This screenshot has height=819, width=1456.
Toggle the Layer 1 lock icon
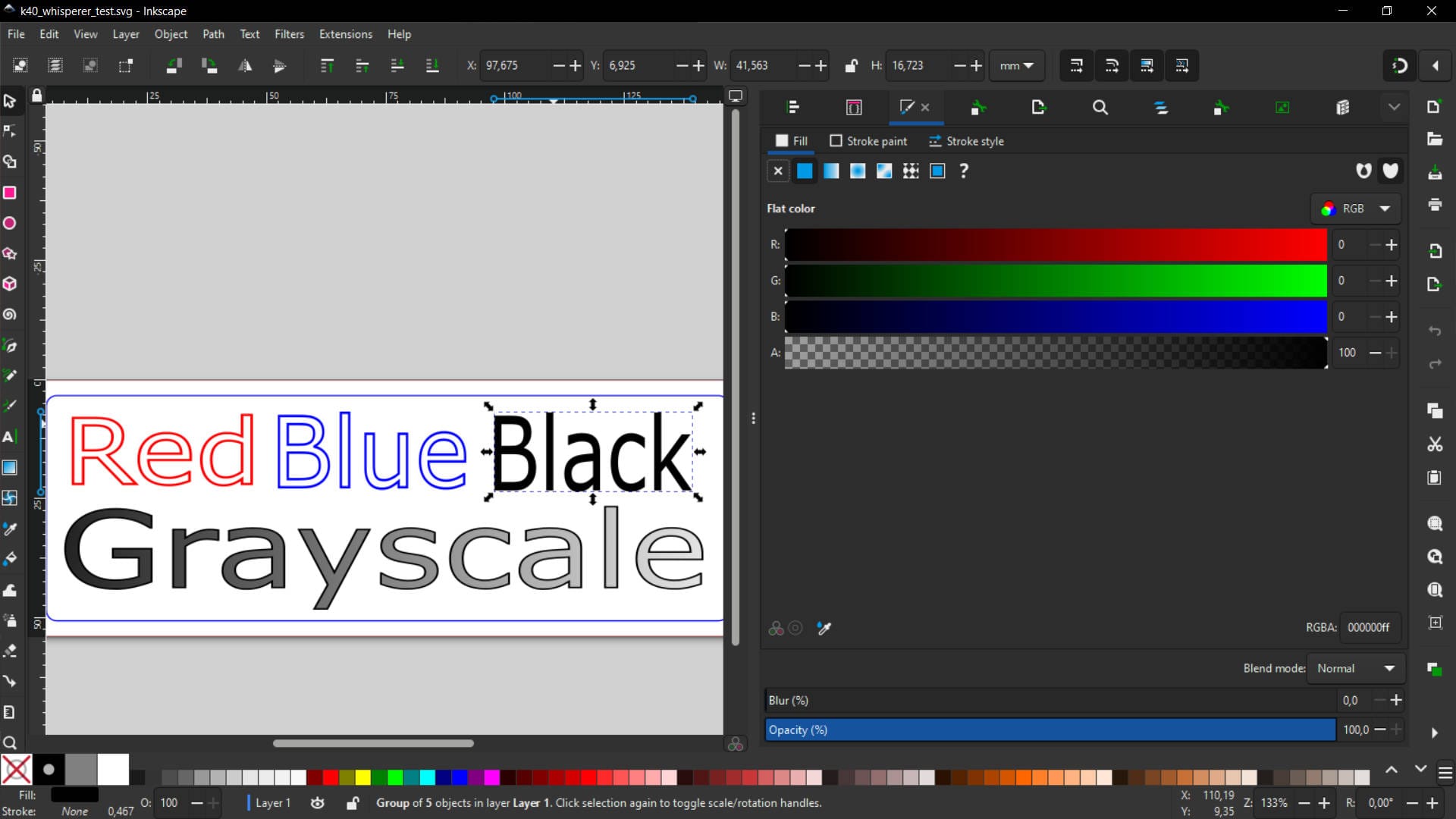(353, 802)
